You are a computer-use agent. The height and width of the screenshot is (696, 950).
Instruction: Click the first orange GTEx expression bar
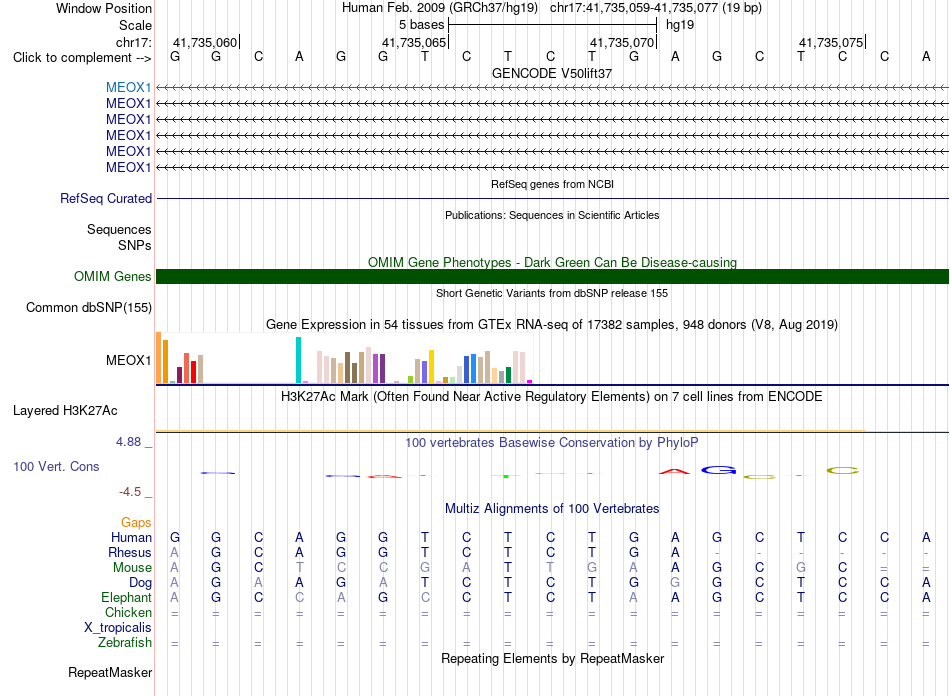point(159,357)
